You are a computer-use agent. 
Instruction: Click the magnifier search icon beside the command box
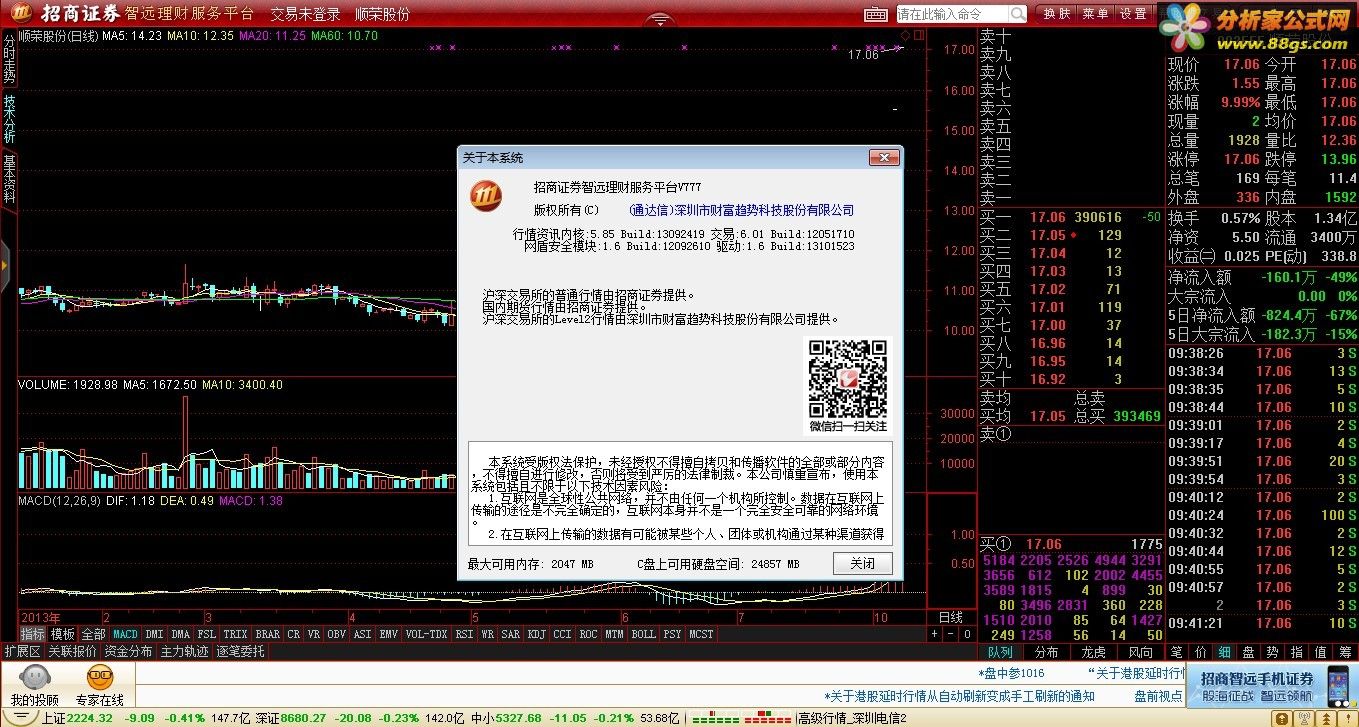pyautogui.click(x=1017, y=14)
